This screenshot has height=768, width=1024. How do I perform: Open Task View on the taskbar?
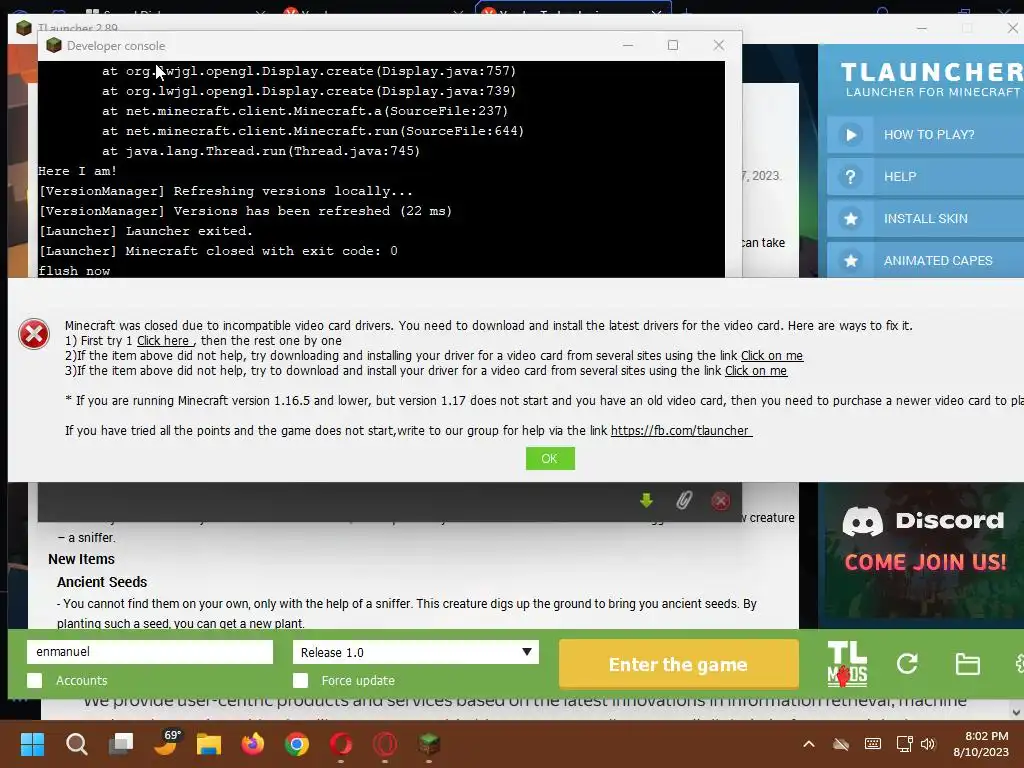pyautogui.click(x=121, y=743)
